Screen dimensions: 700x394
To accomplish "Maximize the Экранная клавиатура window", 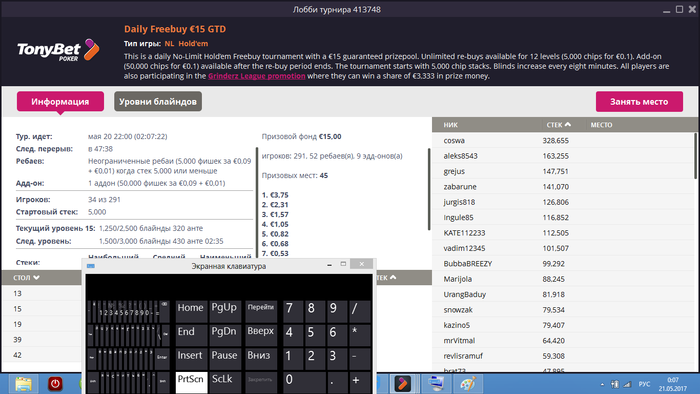I will point(343,264).
